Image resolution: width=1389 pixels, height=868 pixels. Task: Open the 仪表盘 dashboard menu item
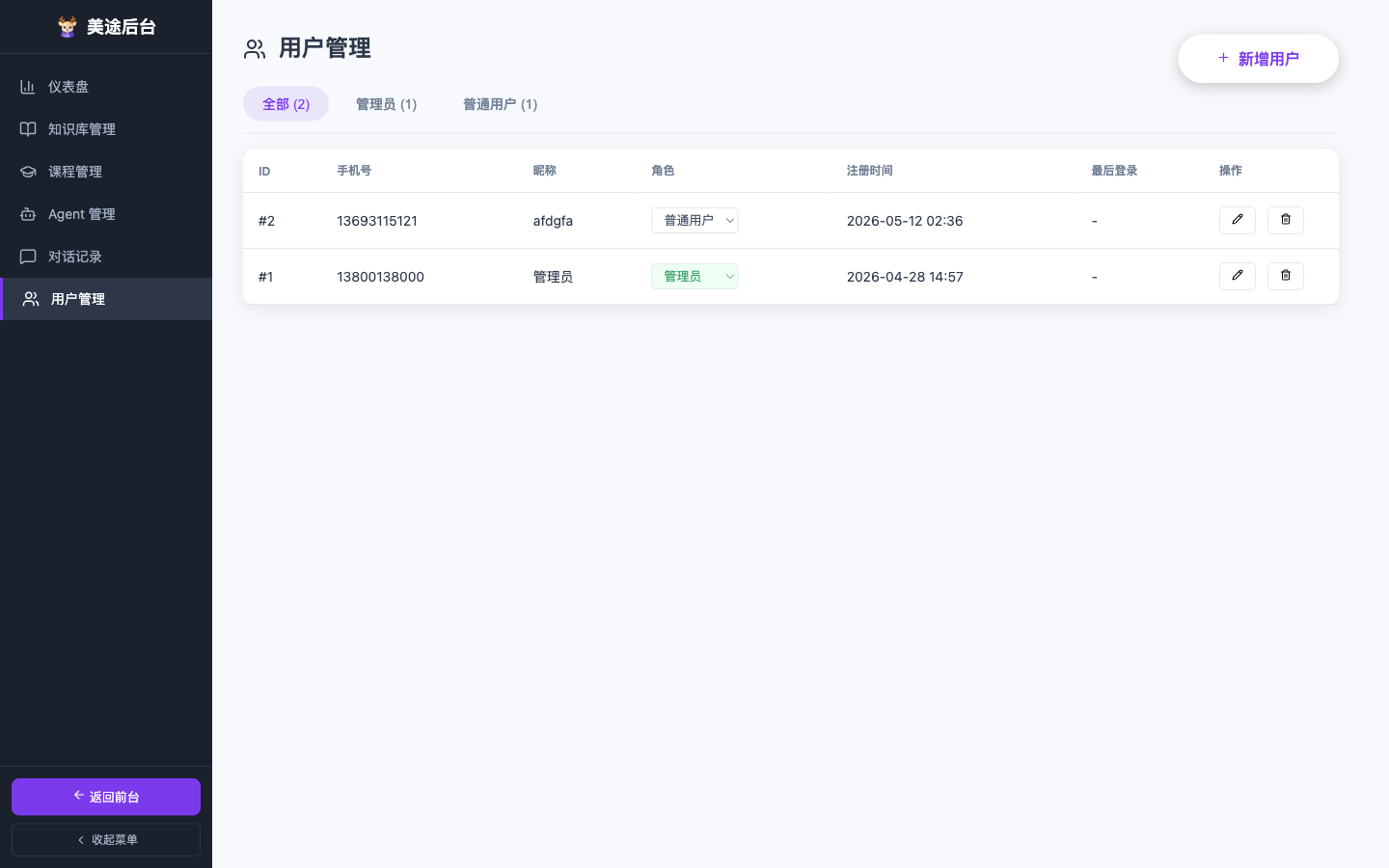coord(106,87)
